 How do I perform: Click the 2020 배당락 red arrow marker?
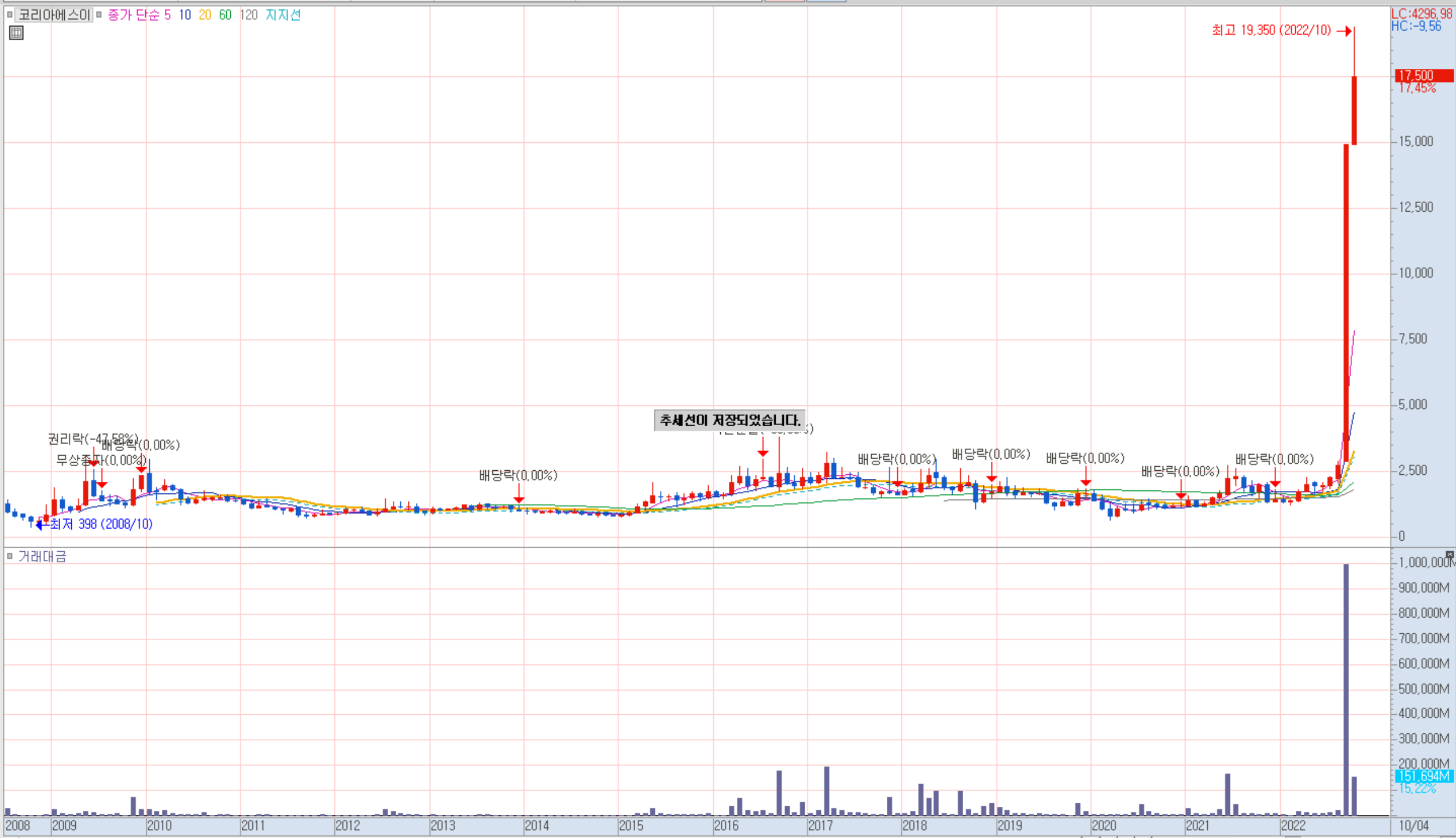pos(1086,482)
